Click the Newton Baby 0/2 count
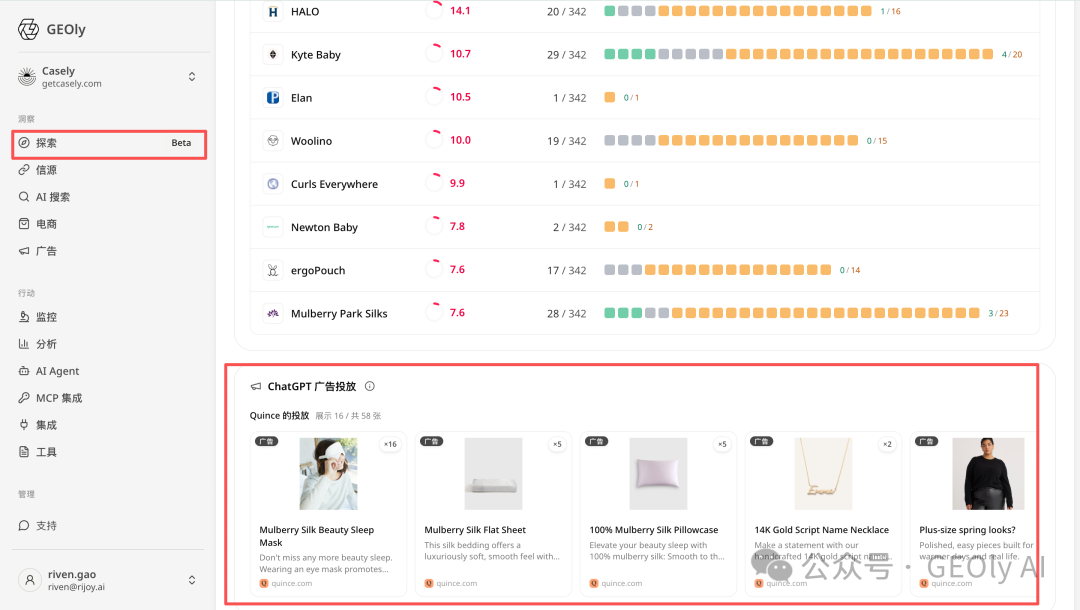Image resolution: width=1080 pixels, height=610 pixels. 645,227
